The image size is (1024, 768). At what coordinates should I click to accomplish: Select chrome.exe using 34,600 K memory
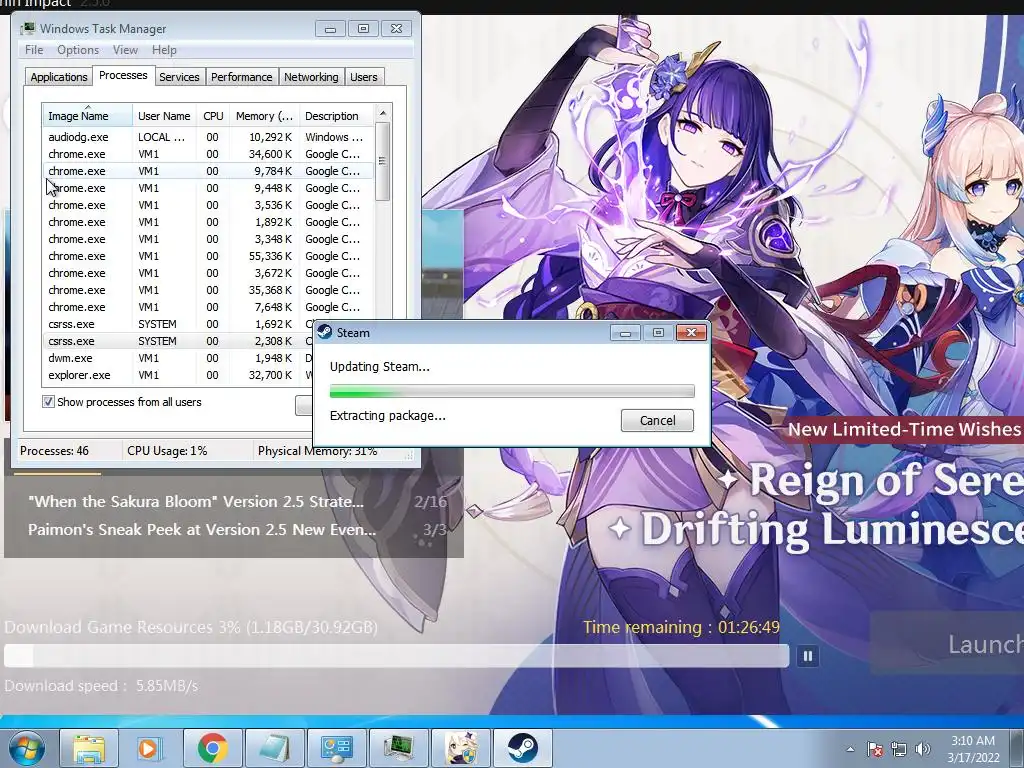[x=208, y=154]
